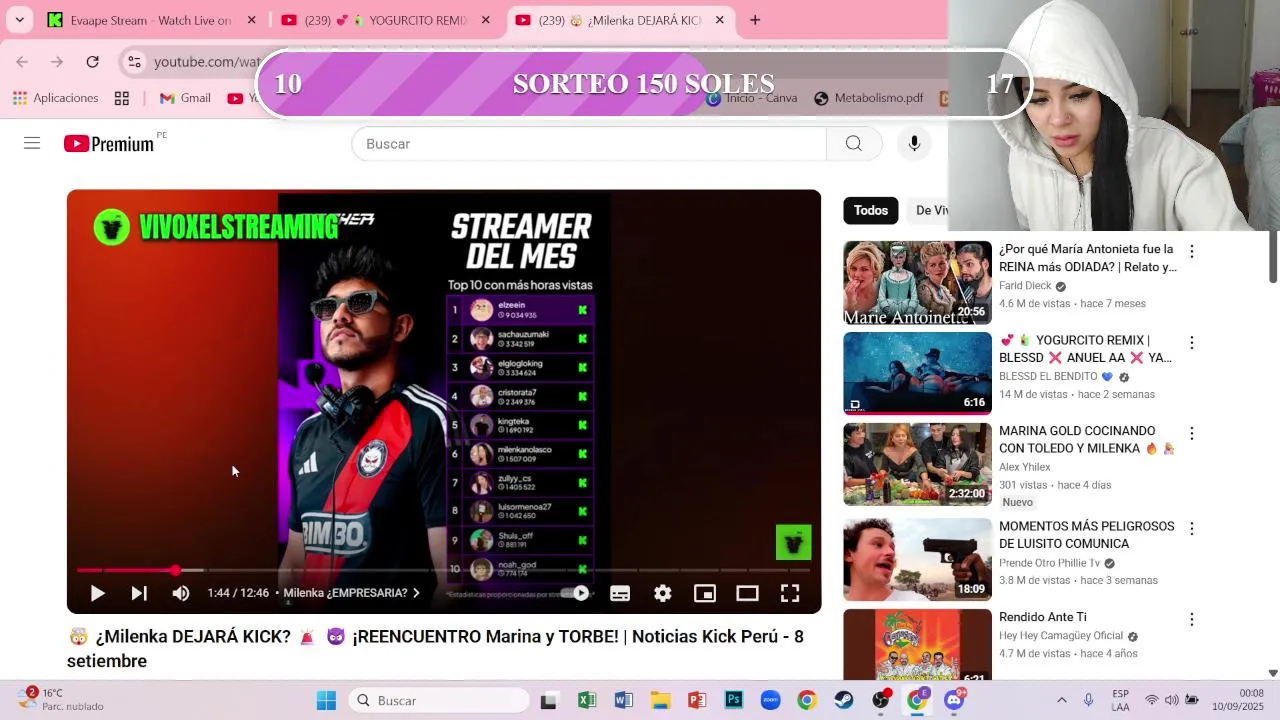
Task: Open a new browser tab
Action: tap(755, 20)
